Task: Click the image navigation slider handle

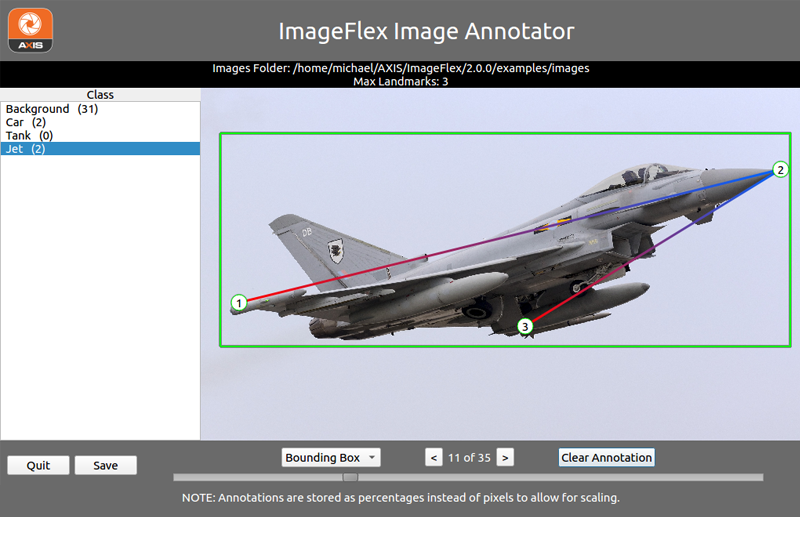Action: point(350,477)
